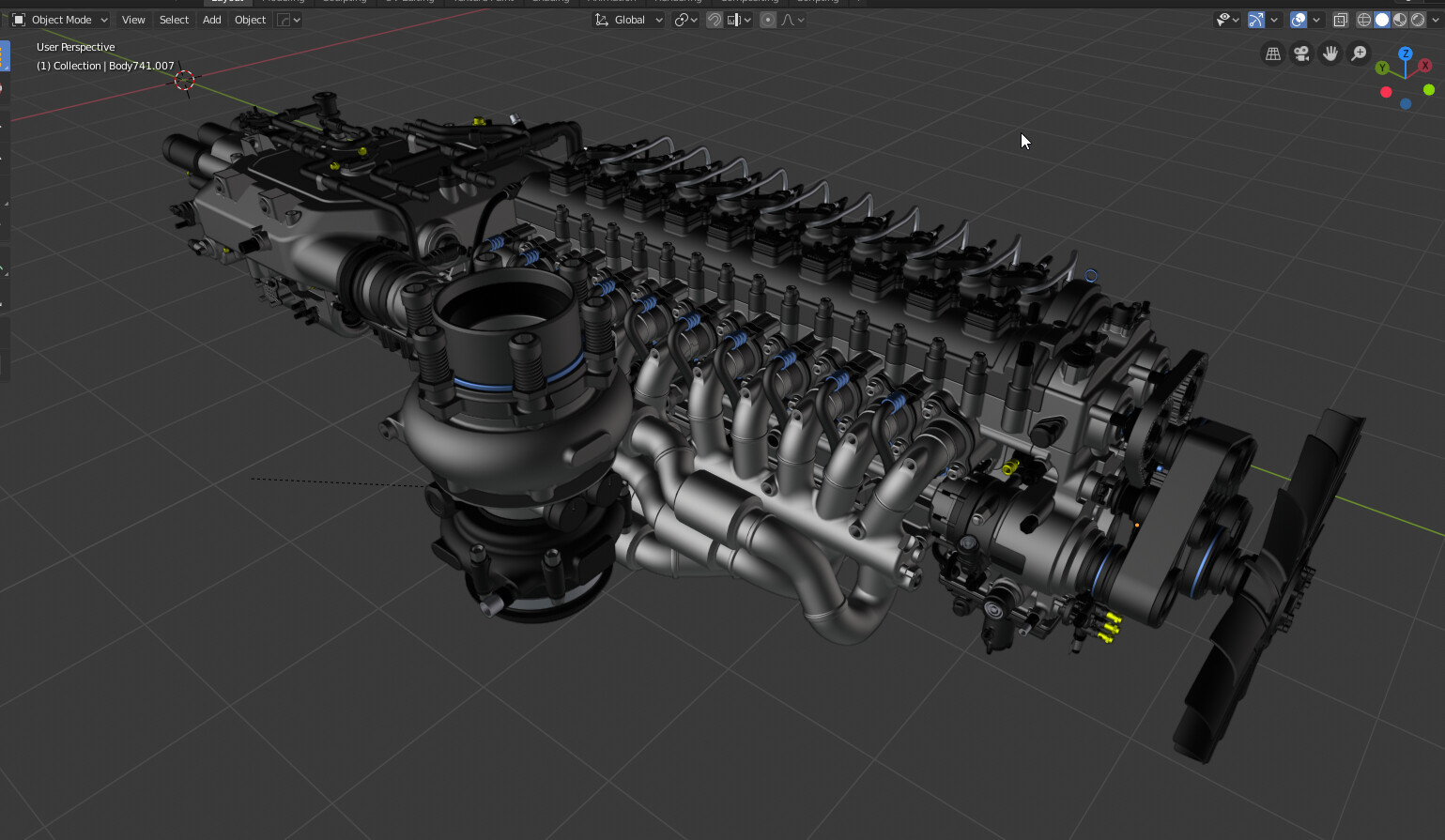Toggle the camera view icon
Screen dimensions: 1445x840
[1301, 53]
